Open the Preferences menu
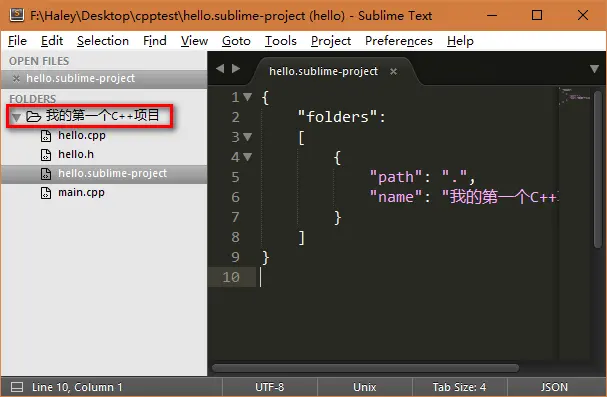 [x=399, y=41]
